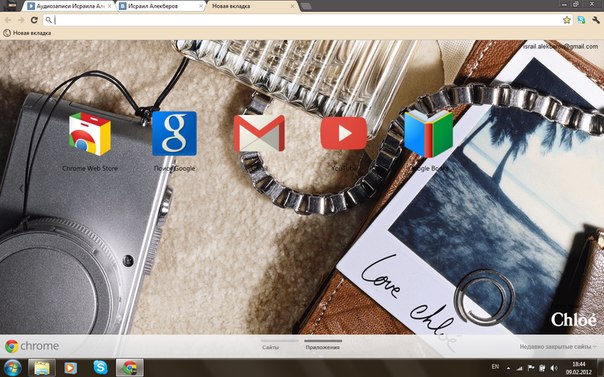Viewport: 604px width, 377px height.
Task: Go to the previous apps page arrow
Action: pos(22,189)
